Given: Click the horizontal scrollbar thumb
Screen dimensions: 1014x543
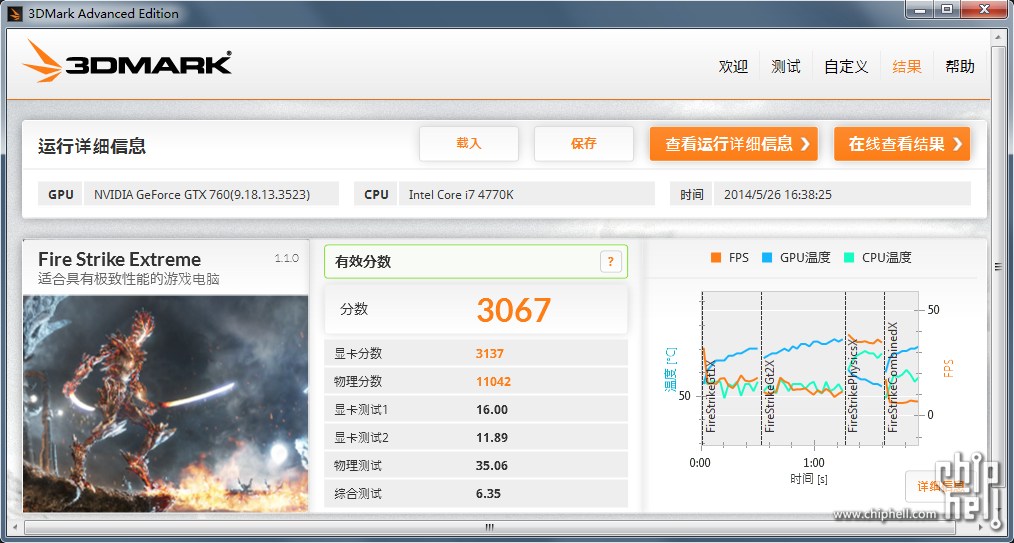Looking at the screenshot, I should point(490,527).
